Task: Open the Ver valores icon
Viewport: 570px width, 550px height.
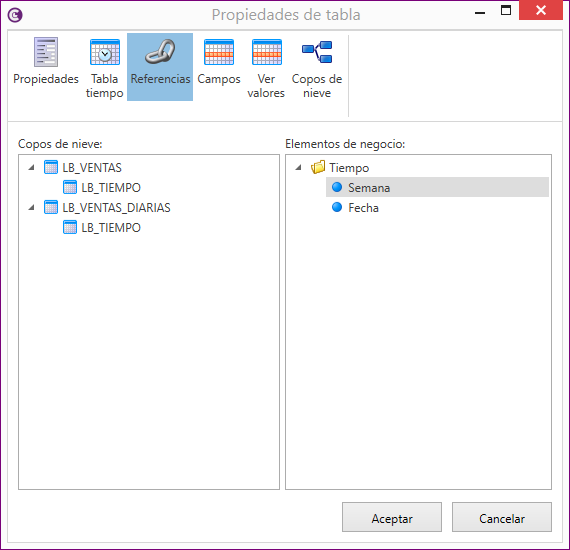Action: coord(266,52)
